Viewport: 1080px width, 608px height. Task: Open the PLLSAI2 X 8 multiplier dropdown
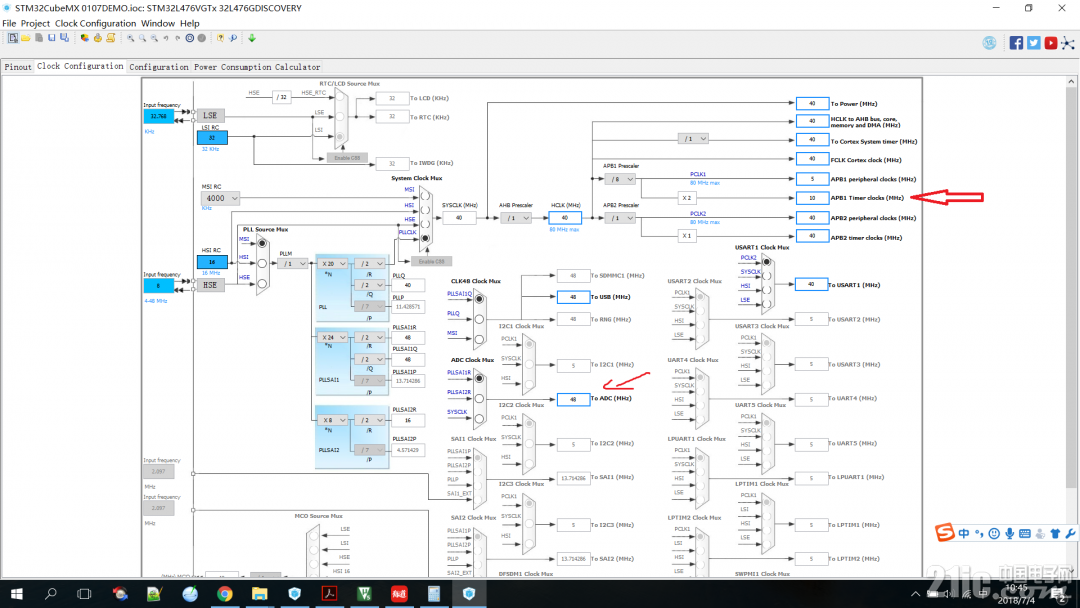(x=333, y=420)
